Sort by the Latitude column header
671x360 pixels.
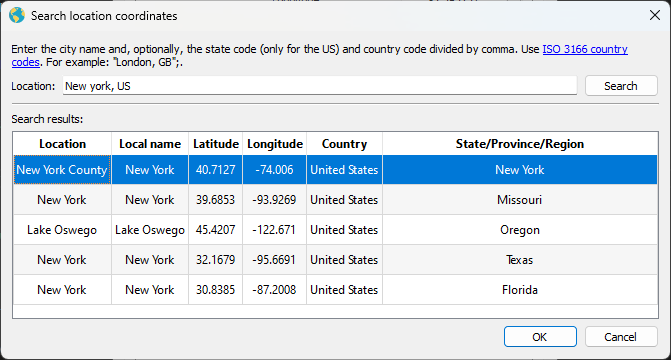pos(216,144)
